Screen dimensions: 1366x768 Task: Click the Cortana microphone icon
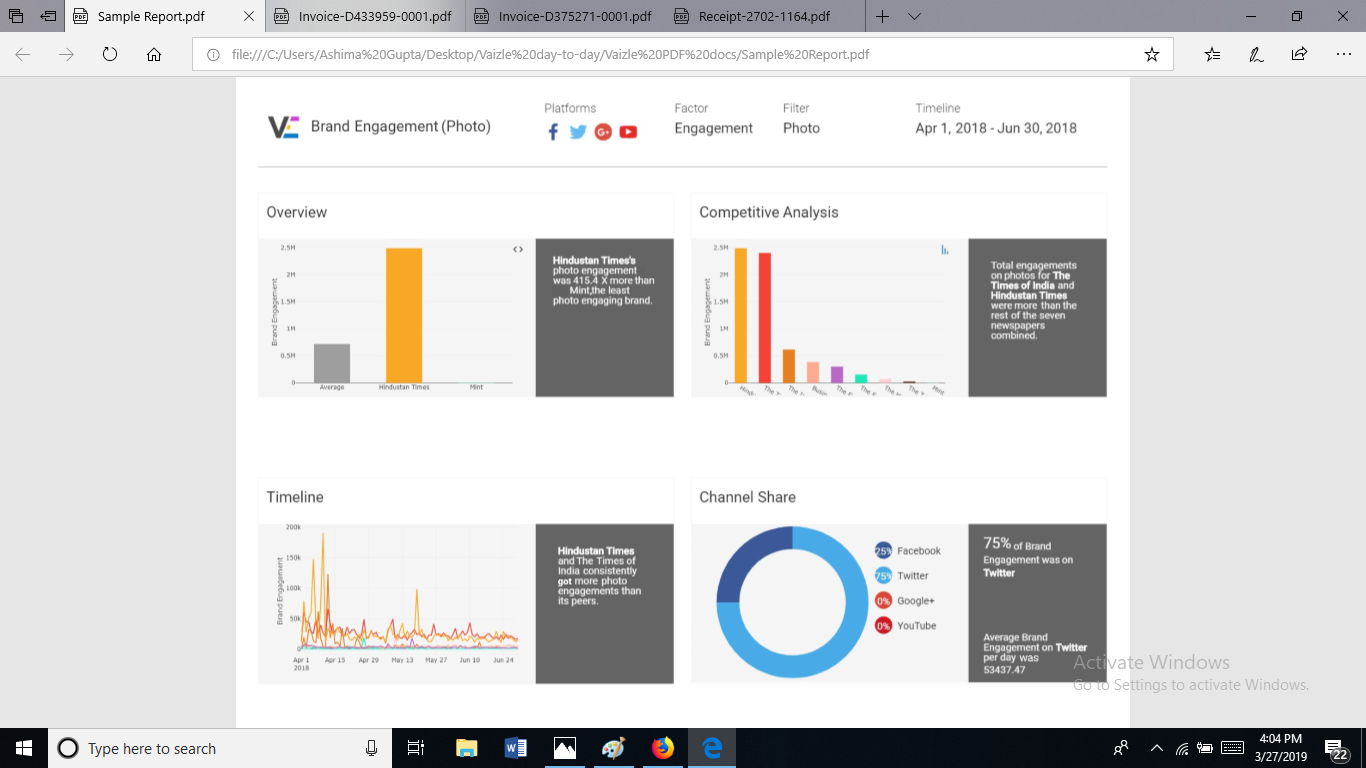pyautogui.click(x=371, y=748)
